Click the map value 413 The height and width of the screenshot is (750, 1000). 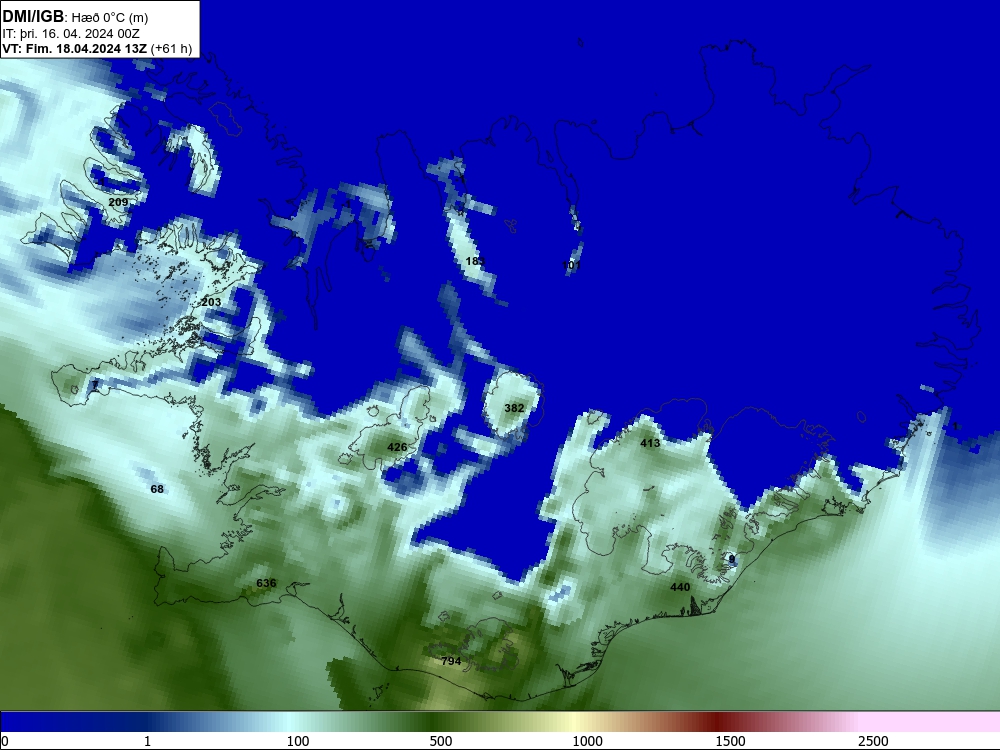tap(650, 443)
